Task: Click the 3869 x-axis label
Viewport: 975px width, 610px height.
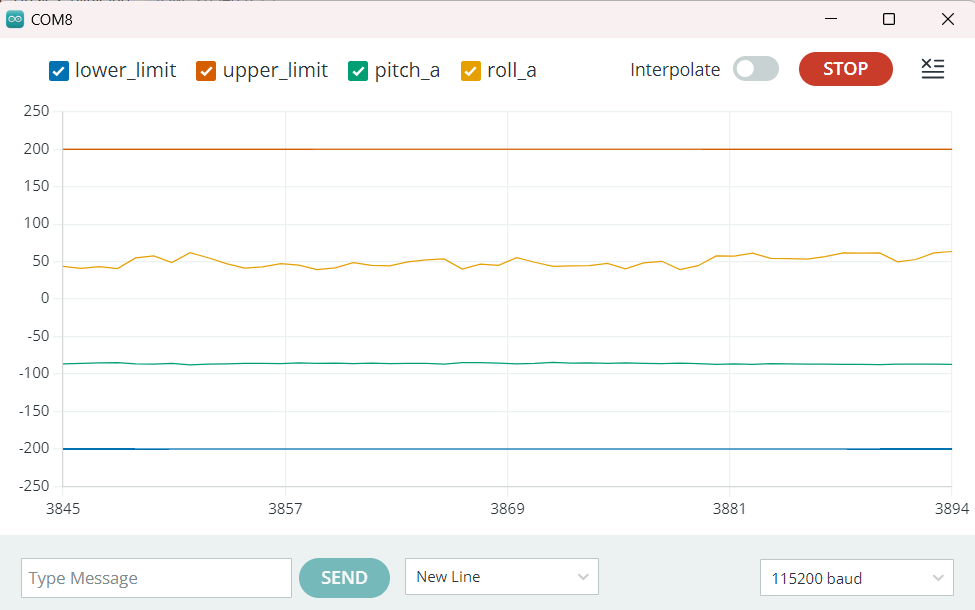Action: (x=507, y=509)
